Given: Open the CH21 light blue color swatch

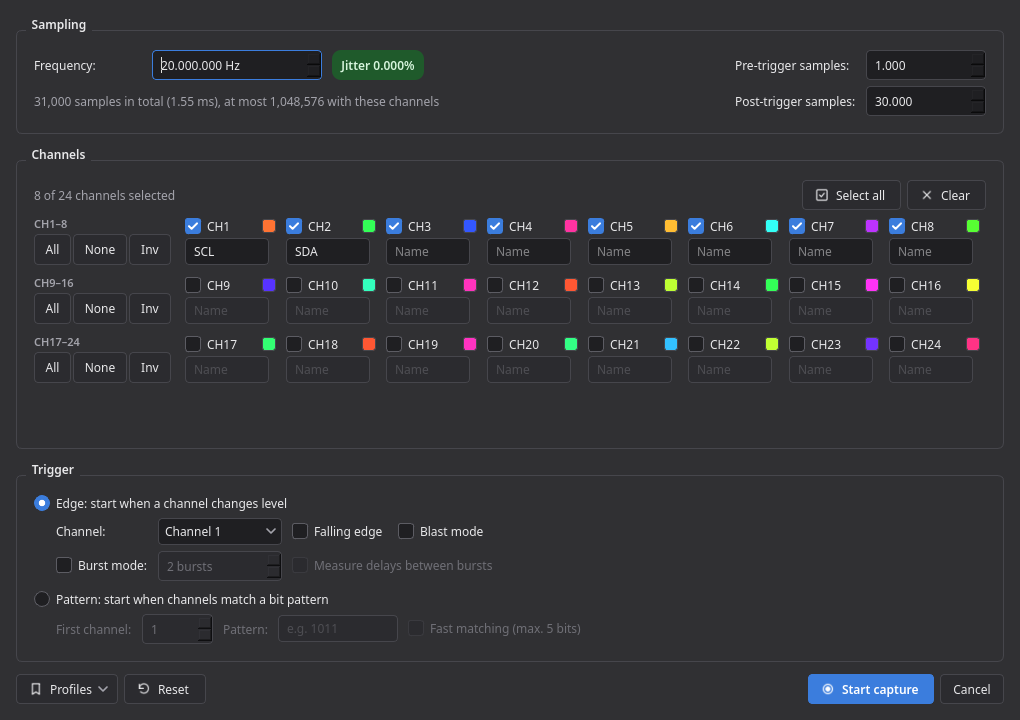Looking at the screenshot, I should point(671,344).
